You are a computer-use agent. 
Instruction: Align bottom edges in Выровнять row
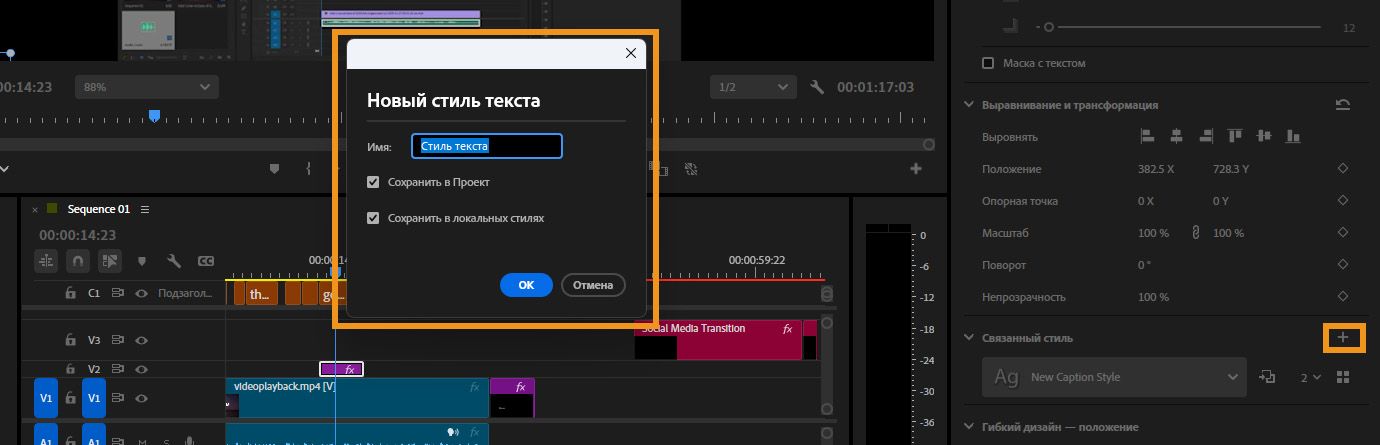(1294, 136)
